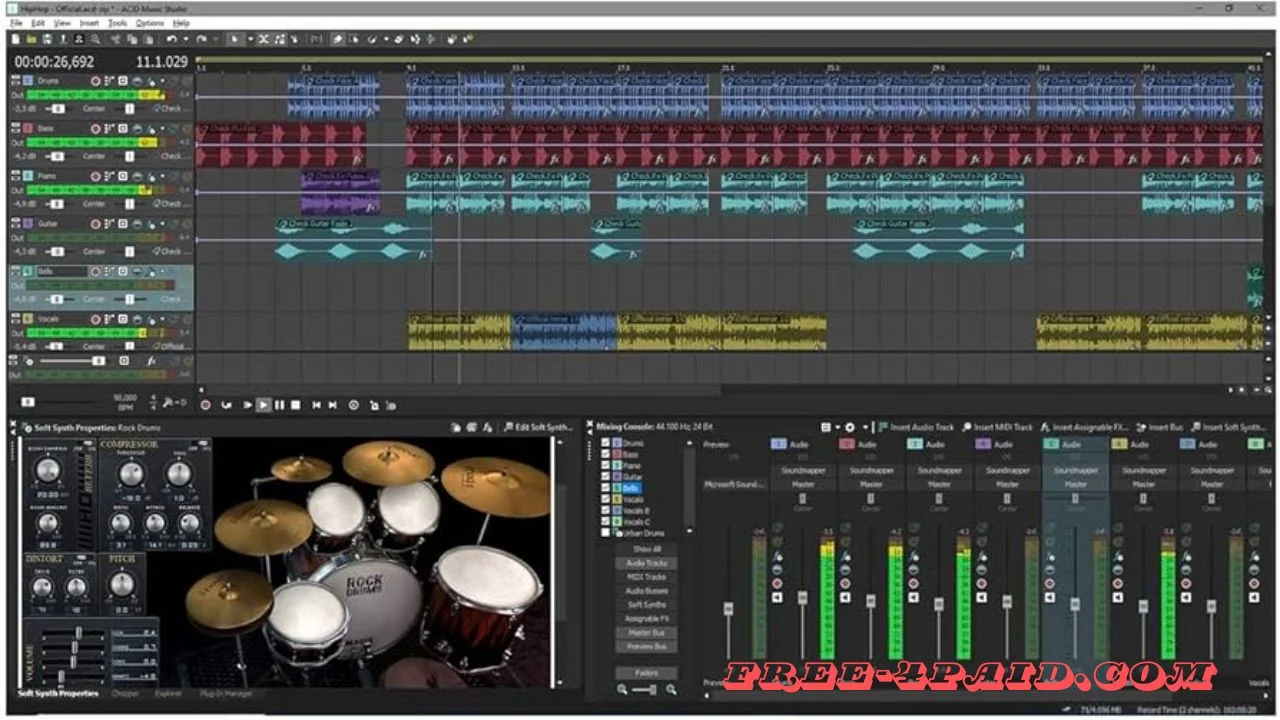Click the Loop playback transport icon
Screen dimensions: 1280x720
click(x=226, y=405)
